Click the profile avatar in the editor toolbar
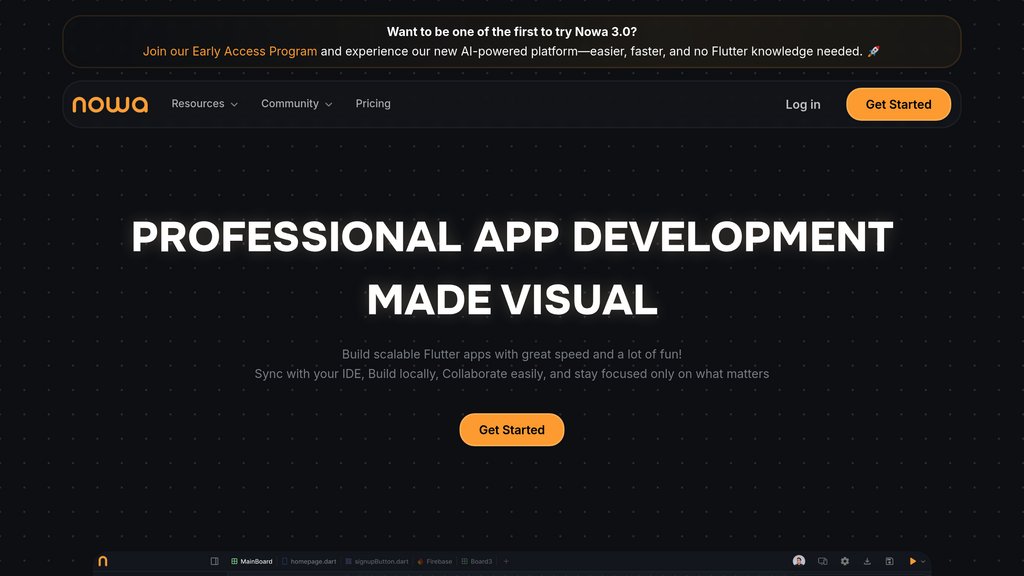 (799, 561)
